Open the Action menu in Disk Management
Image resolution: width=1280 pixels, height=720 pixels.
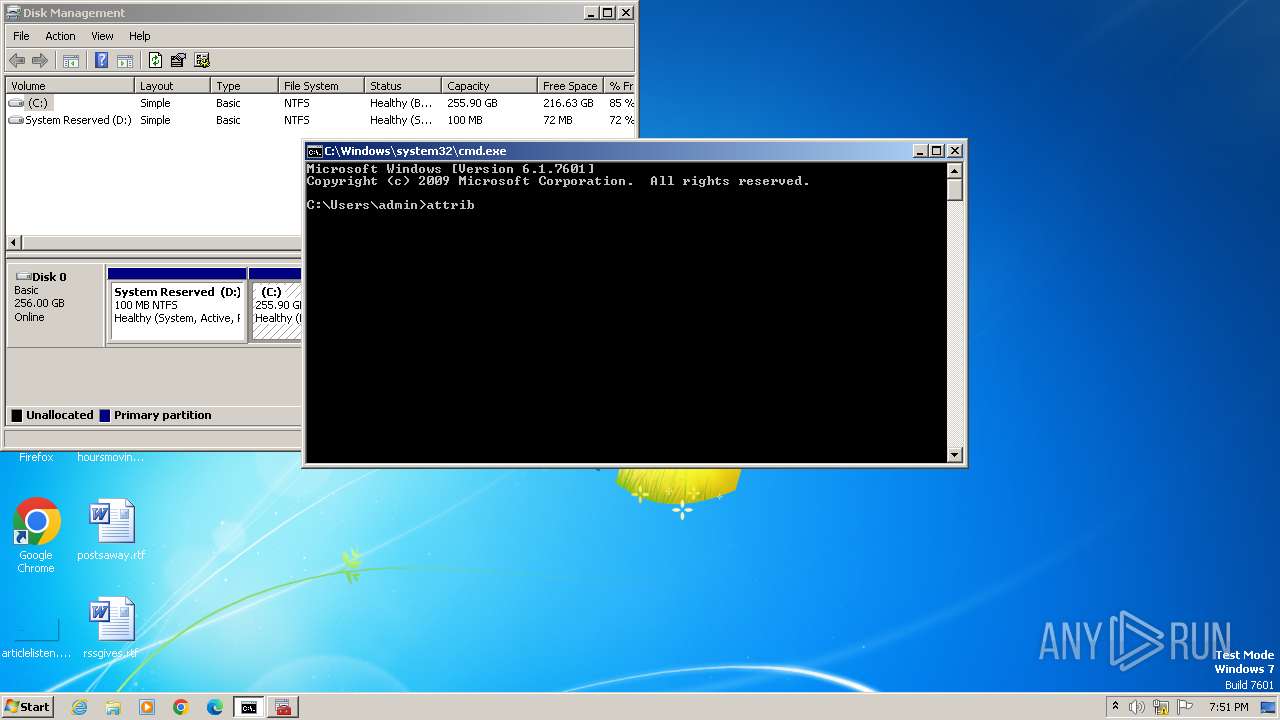pos(60,36)
